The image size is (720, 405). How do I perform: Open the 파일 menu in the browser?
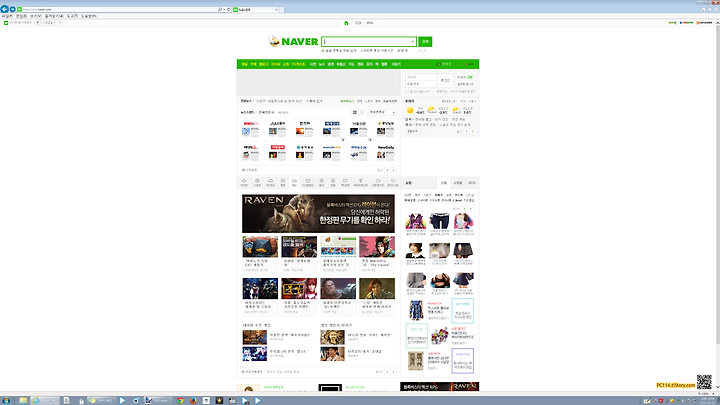pyautogui.click(x=7, y=16)
